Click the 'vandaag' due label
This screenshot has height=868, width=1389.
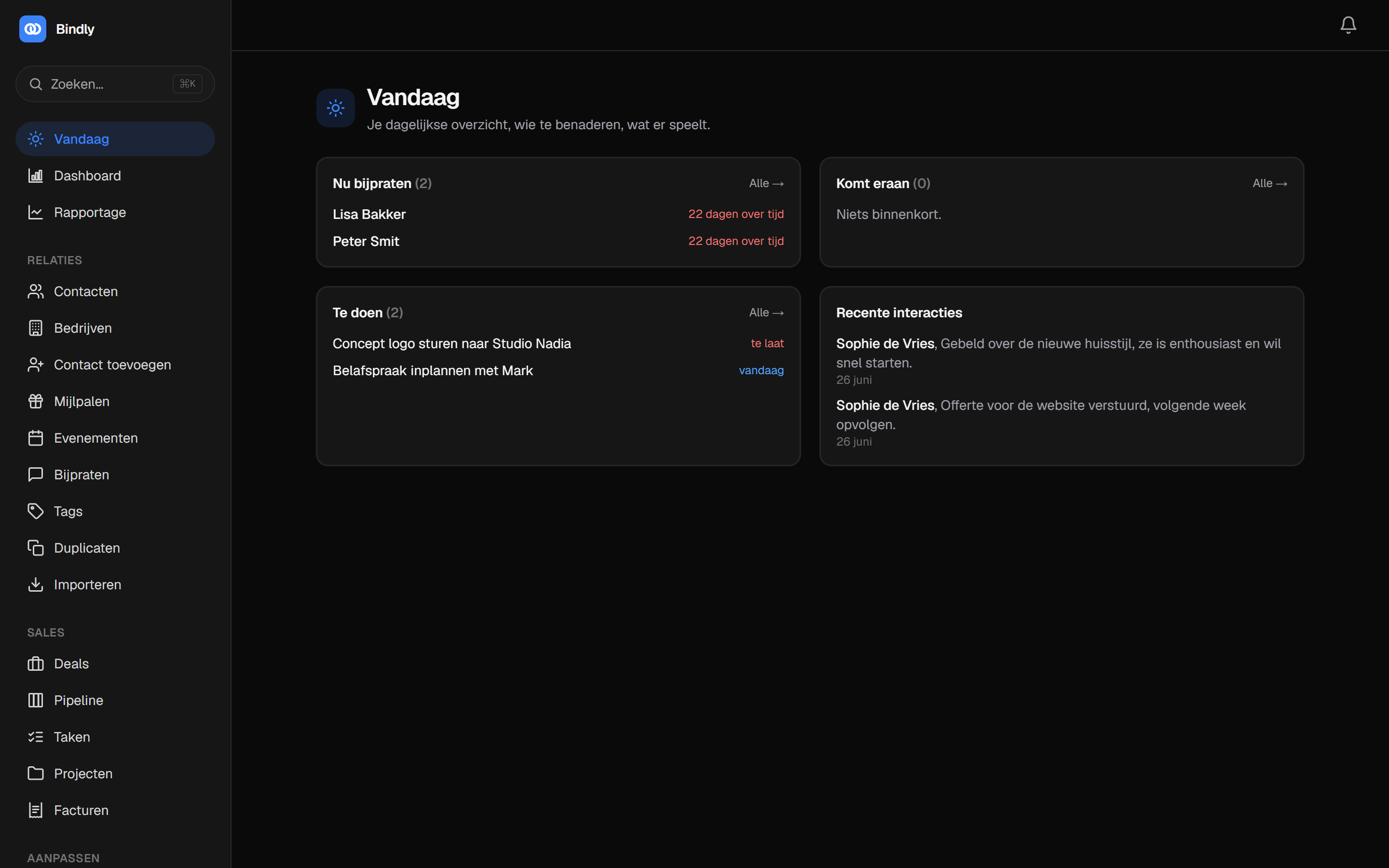pos(761,371)
